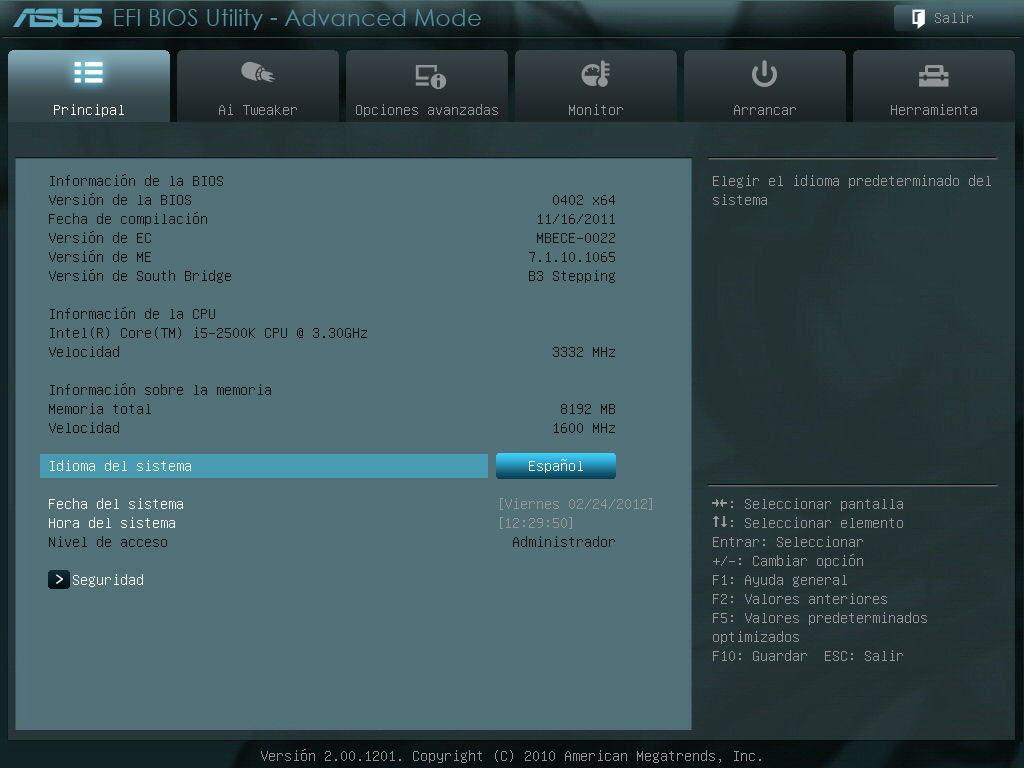Image resolution: width=1024 pixels, height=768 pixels.
Task: Click the Fecha de compilación label
Action: point(128,219)
